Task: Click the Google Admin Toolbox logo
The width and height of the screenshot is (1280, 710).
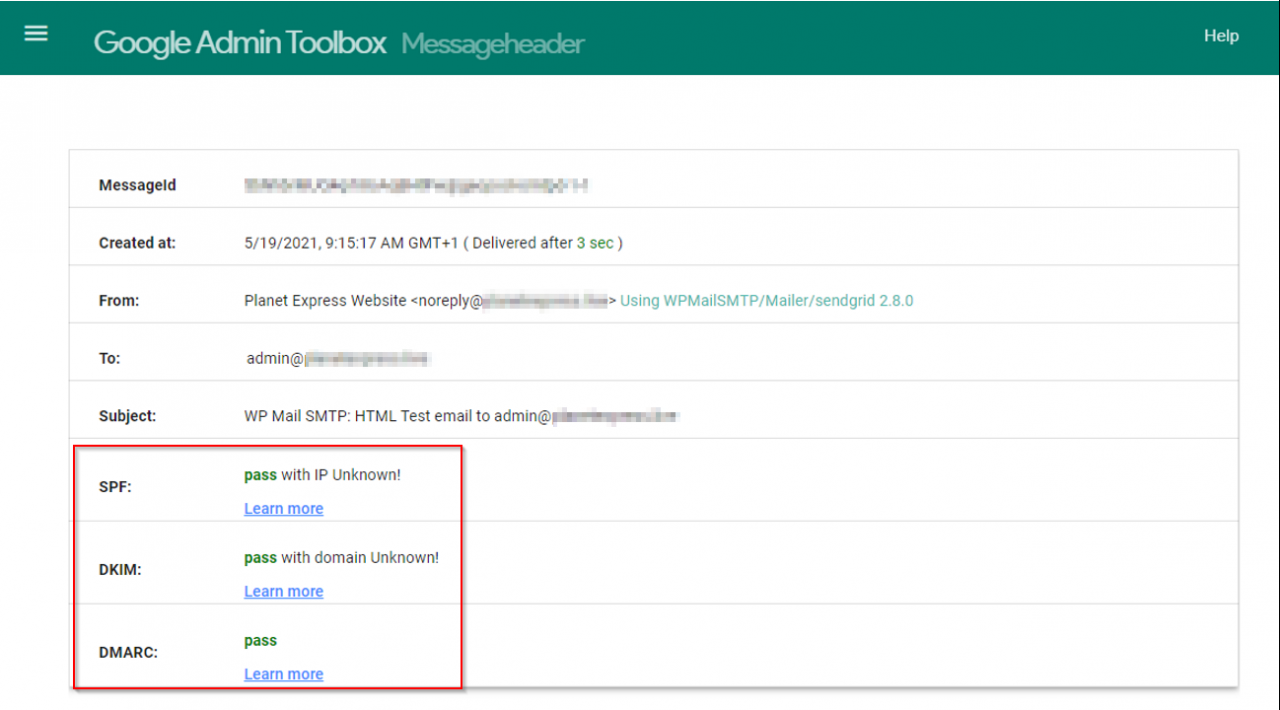Action: click(240, 43)
